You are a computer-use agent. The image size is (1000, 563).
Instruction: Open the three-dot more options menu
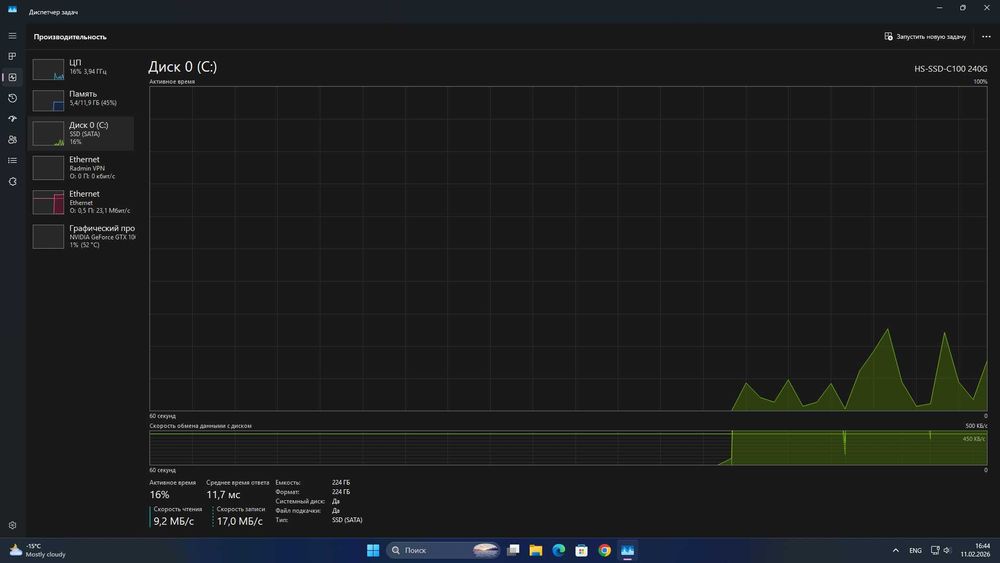[986, 36]
